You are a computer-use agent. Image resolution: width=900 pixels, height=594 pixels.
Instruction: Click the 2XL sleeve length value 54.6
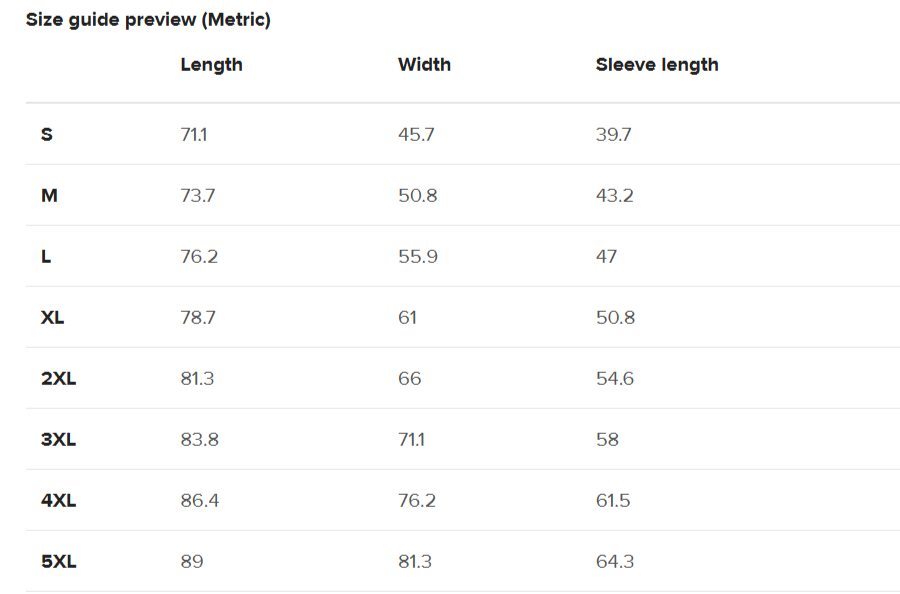pyautogui.click(x=614, y=378)
